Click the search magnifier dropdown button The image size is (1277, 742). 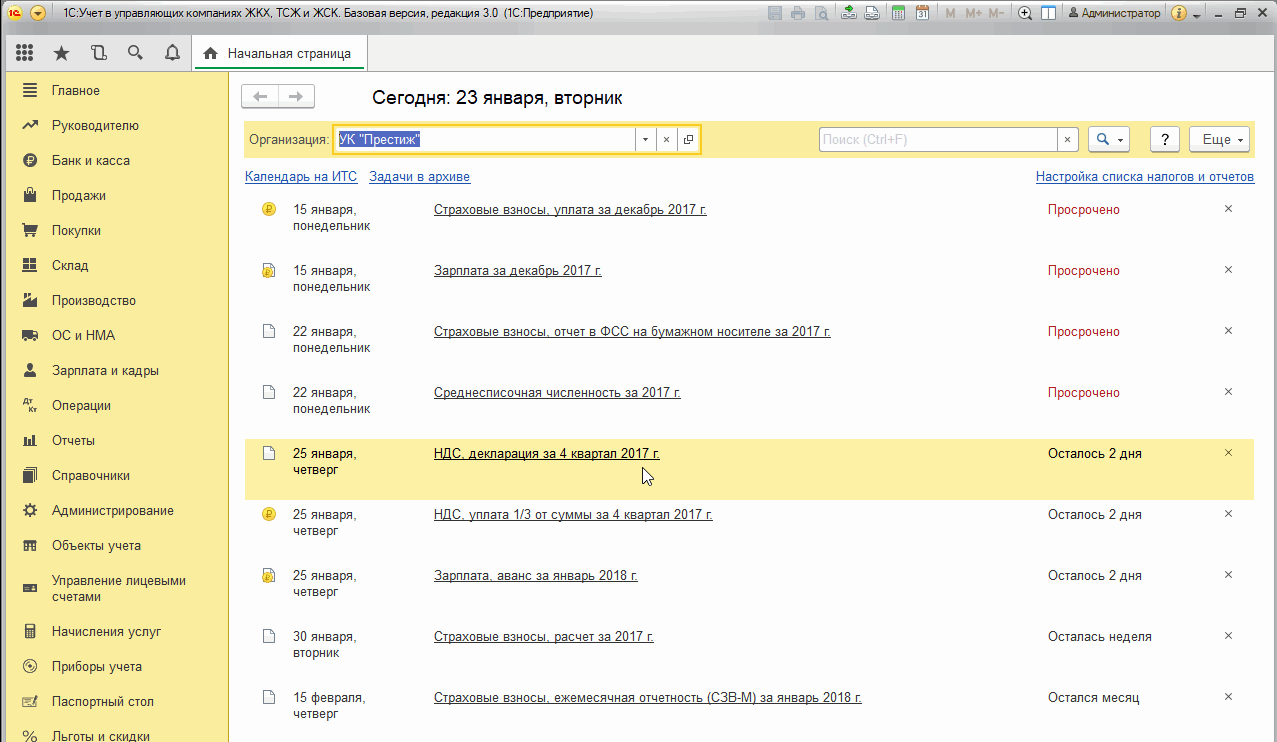pos(1109,140)
